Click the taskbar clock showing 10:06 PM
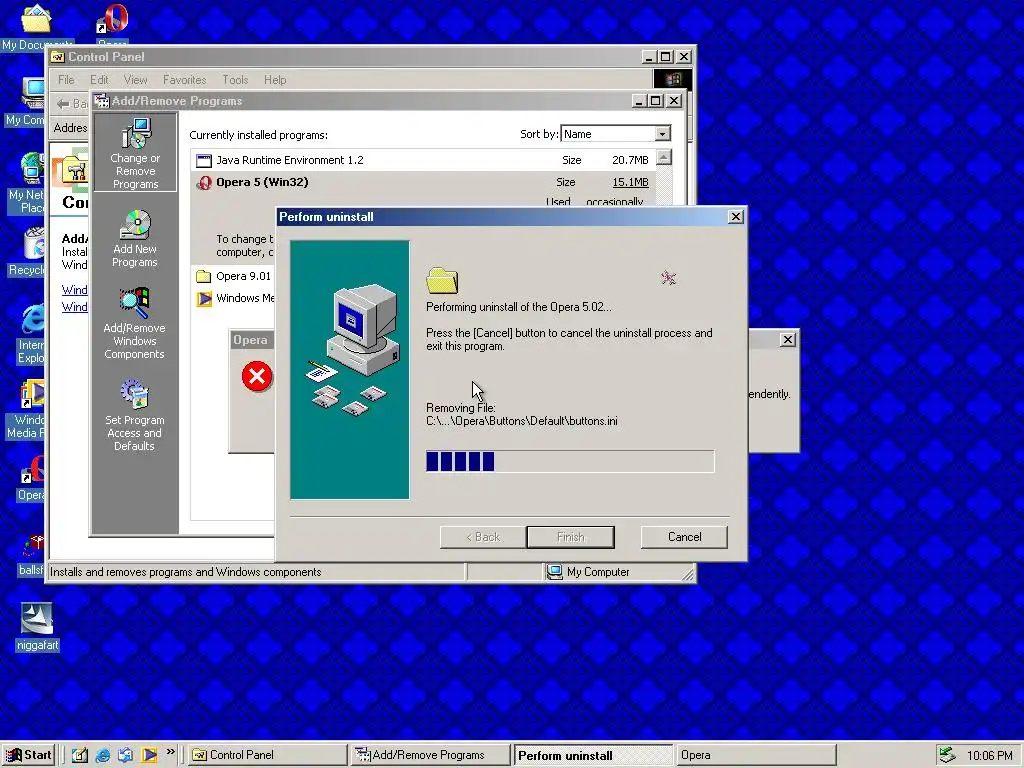 990,756
